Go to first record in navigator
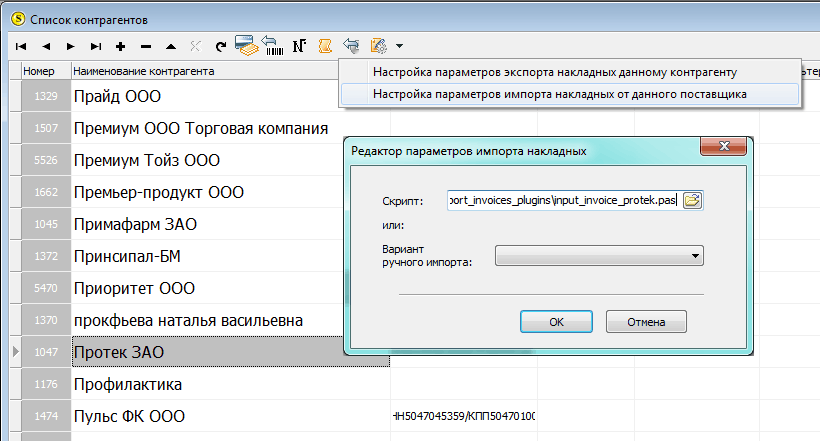 [x=21, y=47]
